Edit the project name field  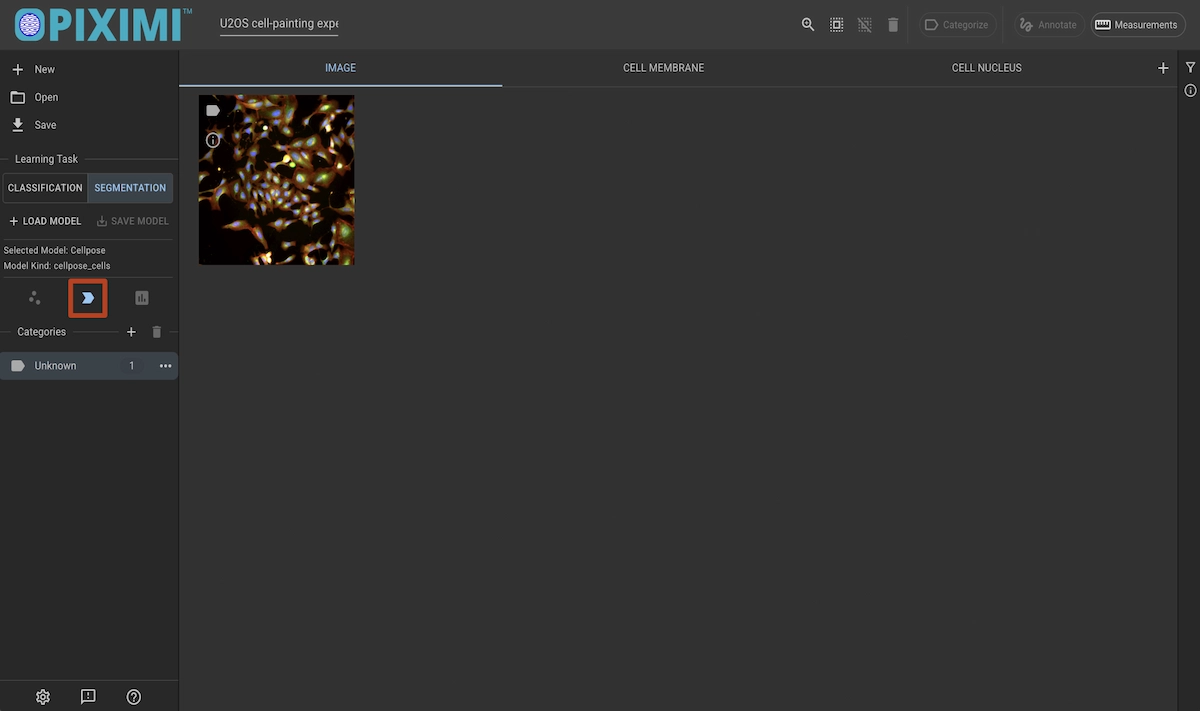pyautogui.click(x=280, y=24)
